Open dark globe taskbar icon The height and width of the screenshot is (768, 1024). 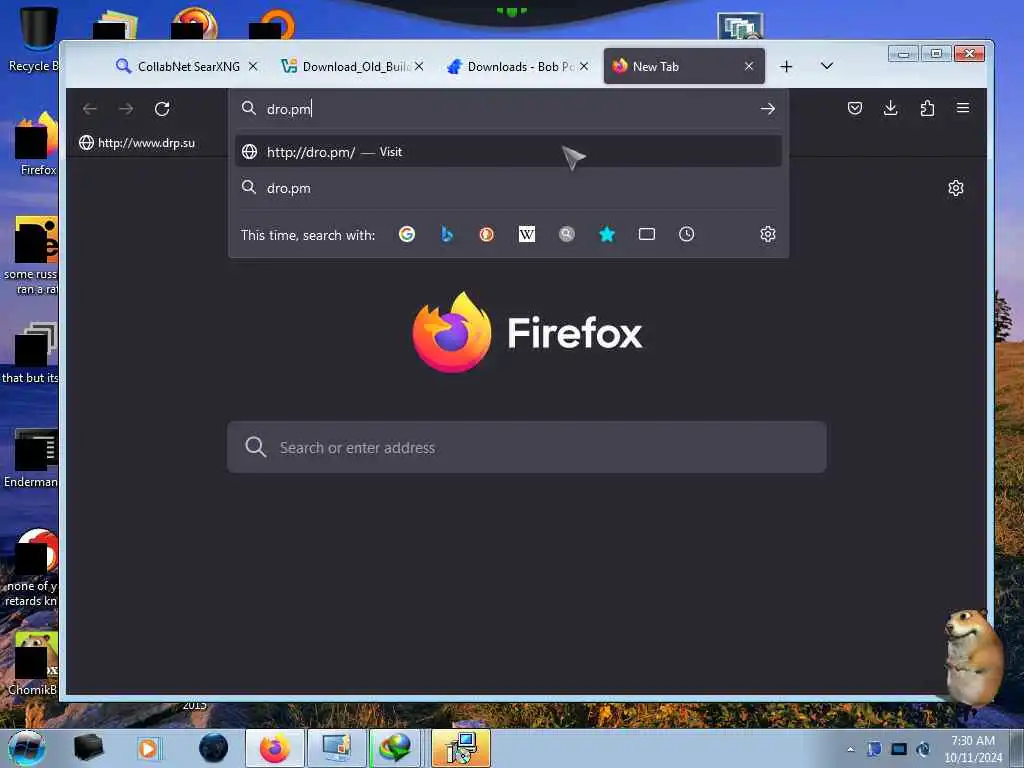pyautogui.click(x=214, y=748)
